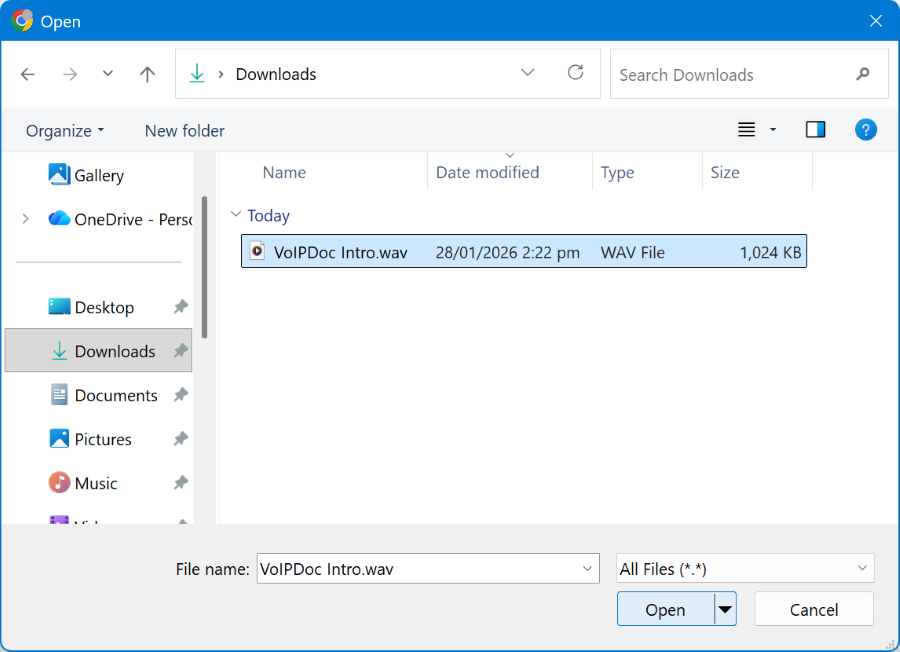Click the Cancel button
Image resolution: width=900 pixels, height=652 pixels.
tap(813, 609)
